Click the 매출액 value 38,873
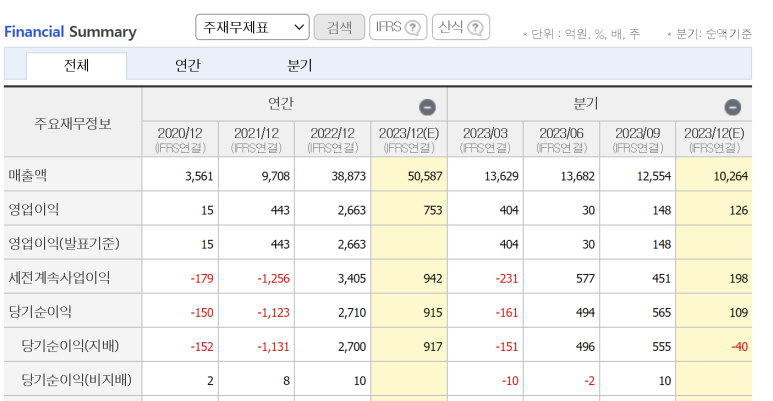Screen dimensions: 773x401 click(x=349, y=176)
